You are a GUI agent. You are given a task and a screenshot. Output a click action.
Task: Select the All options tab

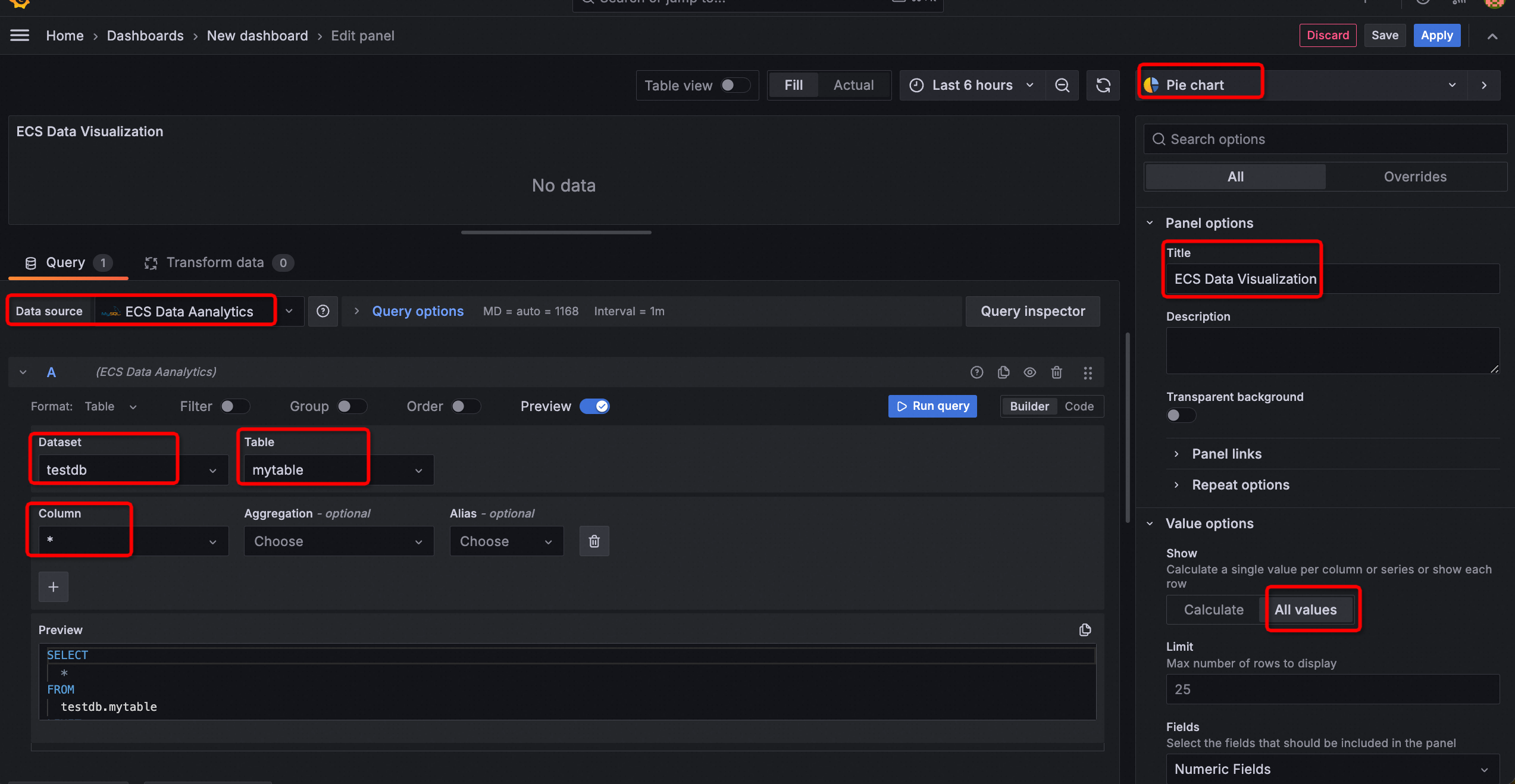(1235, 177)
